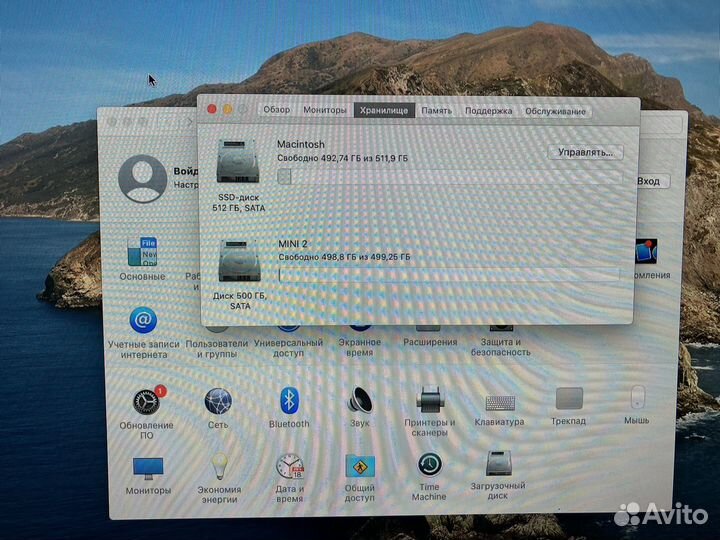
Task: Click text 'Свободно 492,74 ГБ из 511,9 ГБ'
Action: [x=343, y=158]
